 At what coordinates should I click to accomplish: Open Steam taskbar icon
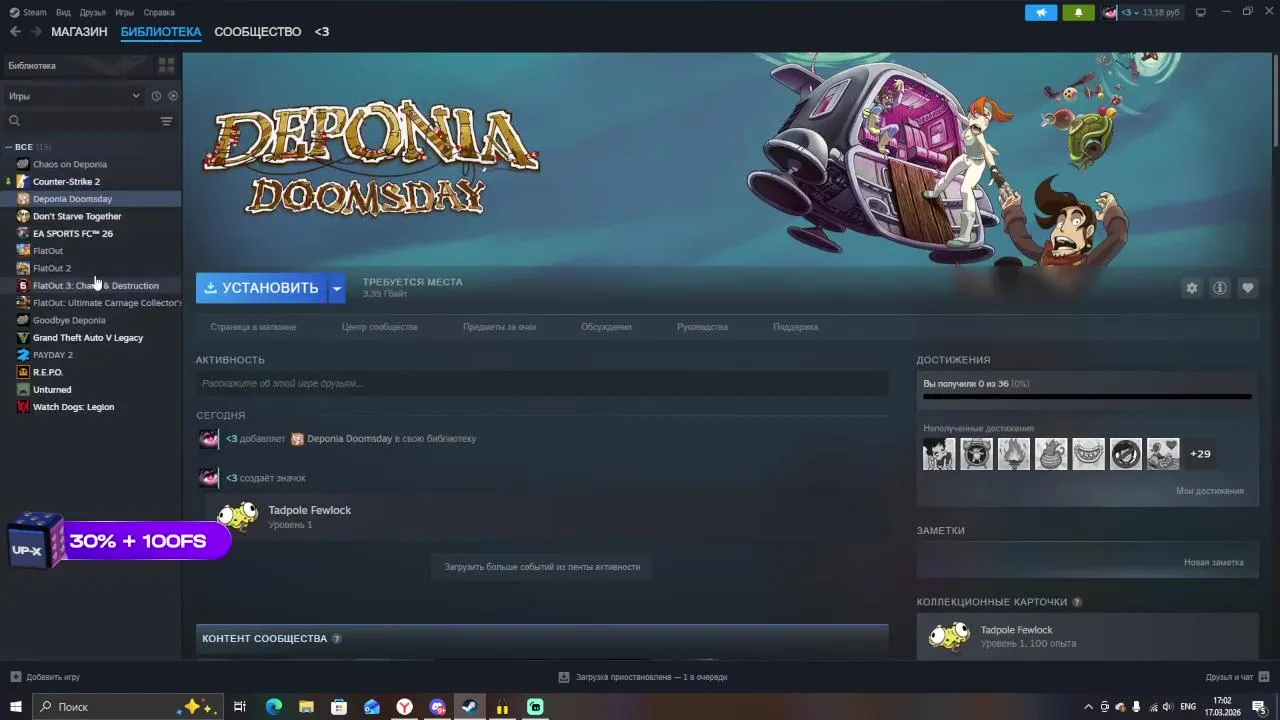[x=469, y=707]
